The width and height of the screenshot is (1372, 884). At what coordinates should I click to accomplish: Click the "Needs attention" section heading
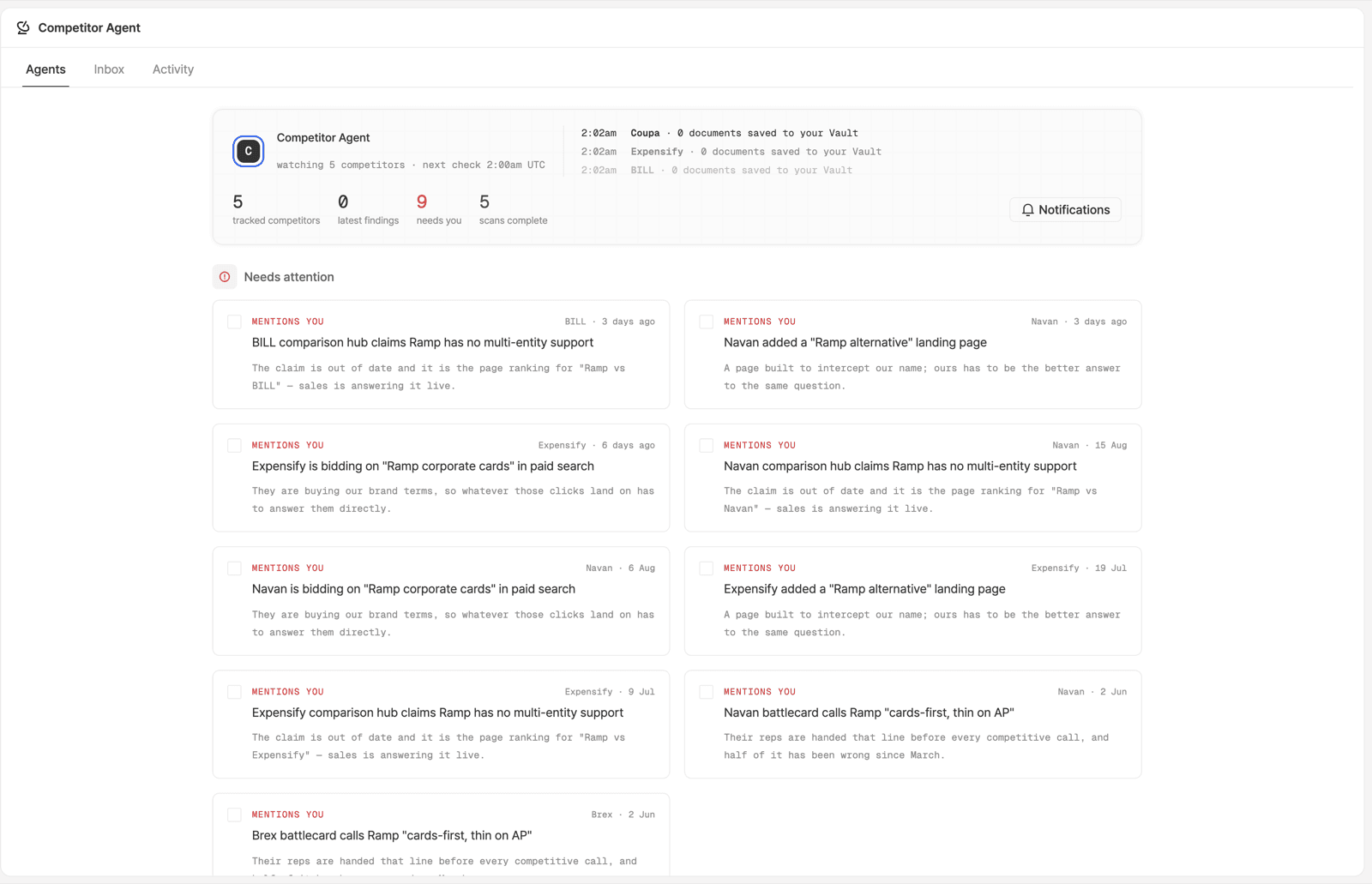click(x=289, y=277)
